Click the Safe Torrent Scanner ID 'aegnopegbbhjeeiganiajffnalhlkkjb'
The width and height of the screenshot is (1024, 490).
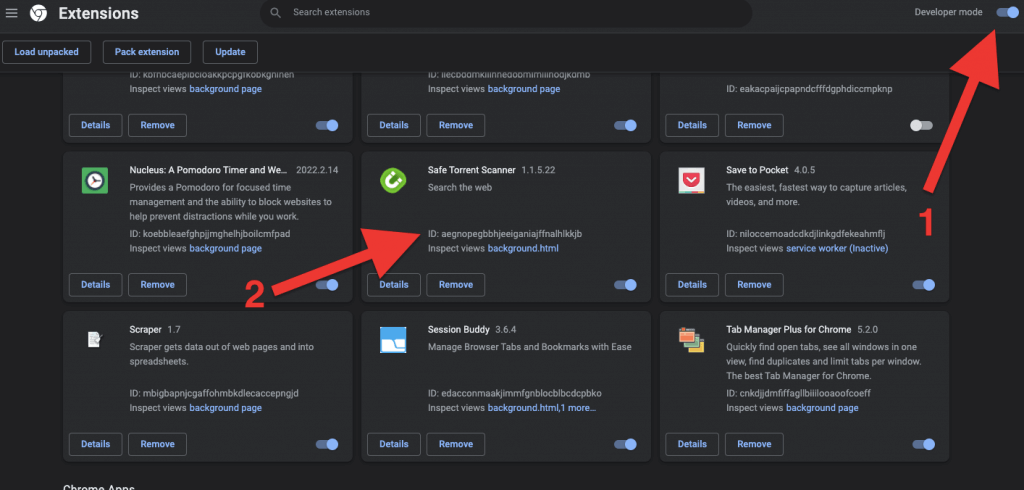[x=511, y=233]
